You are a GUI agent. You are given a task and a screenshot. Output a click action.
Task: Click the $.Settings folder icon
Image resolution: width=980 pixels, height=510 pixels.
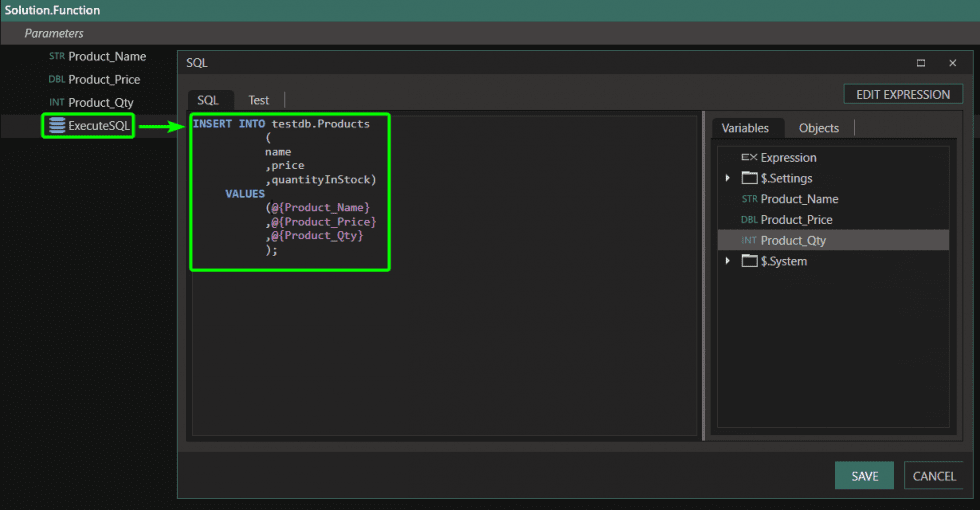point(749,178)
